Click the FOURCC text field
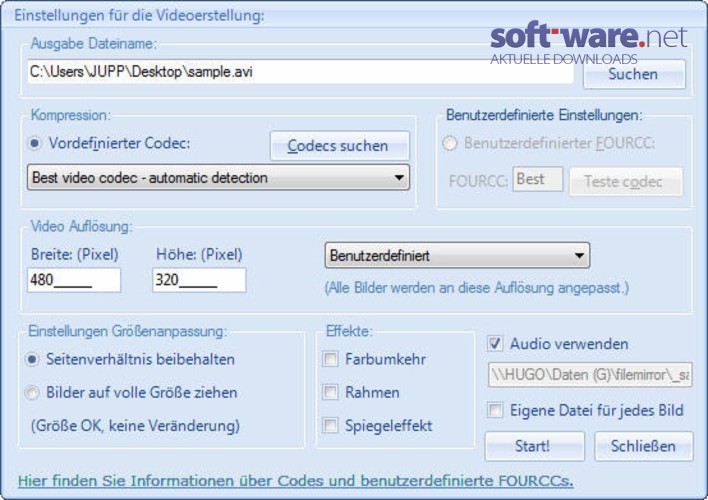The height and width of the screenshot is (500, 708). (538, 179)
